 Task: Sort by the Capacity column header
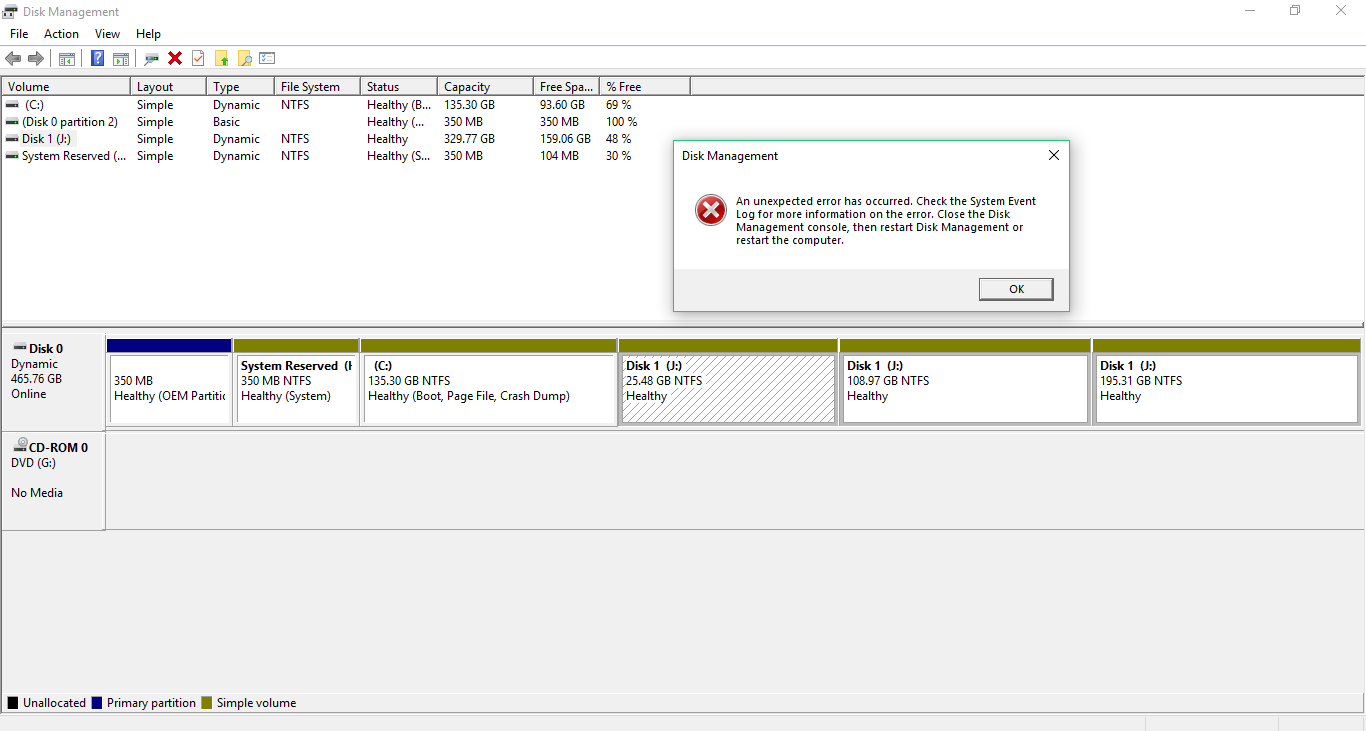(x=485, y=87)
